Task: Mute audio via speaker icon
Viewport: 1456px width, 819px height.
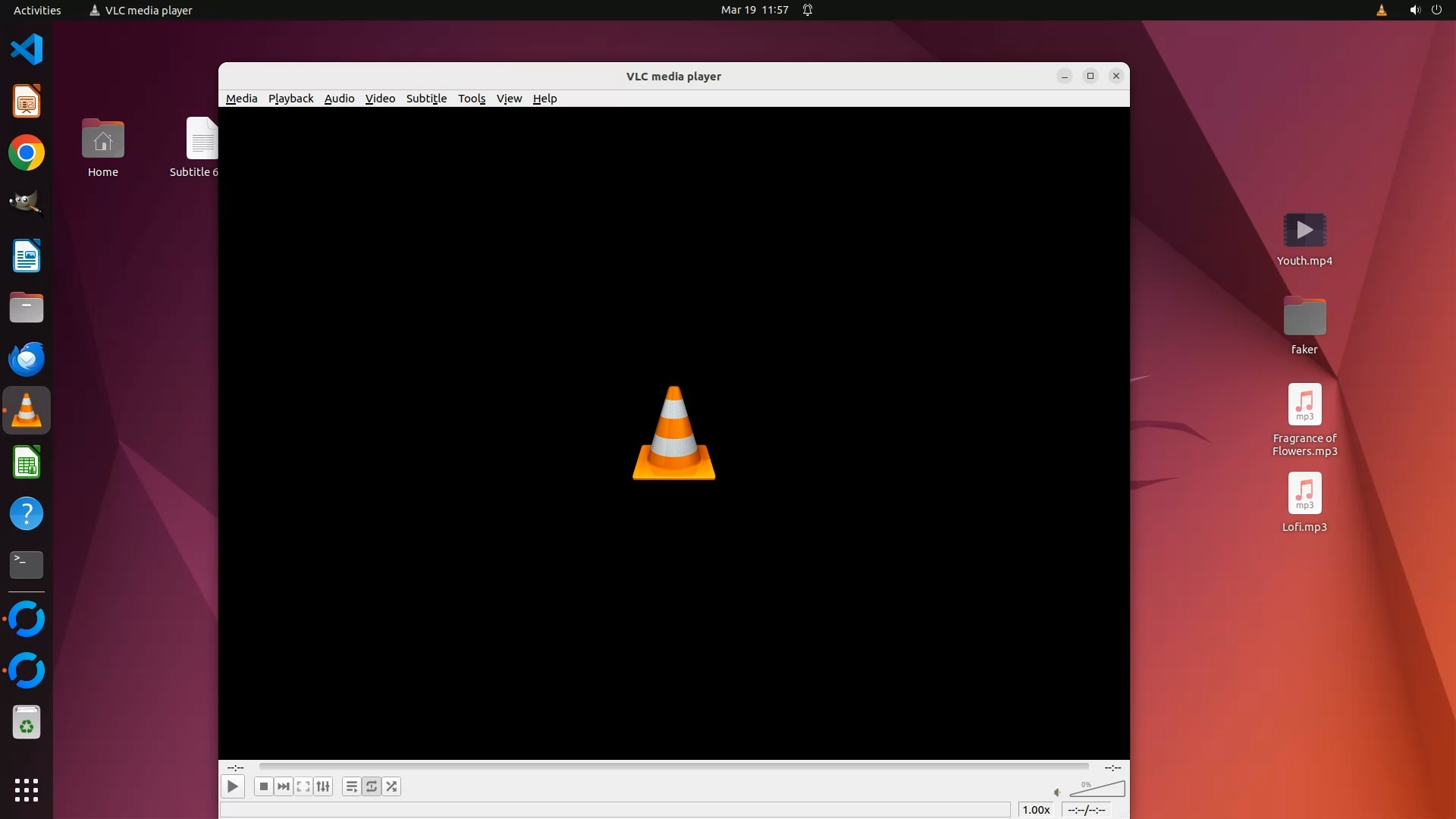Action: click(x=1057, y=792)
